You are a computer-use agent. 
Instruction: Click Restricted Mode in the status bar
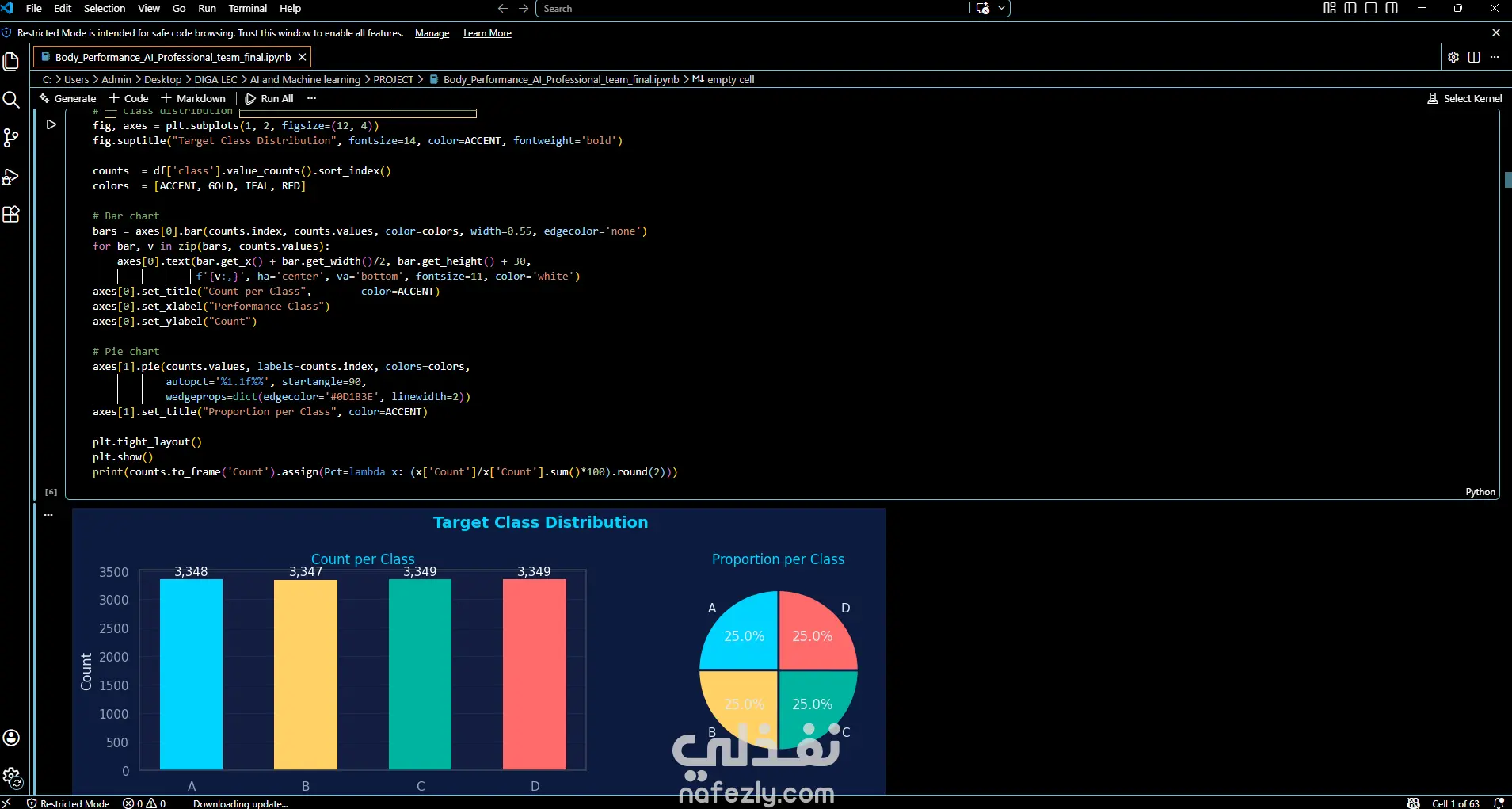(68, 803)
